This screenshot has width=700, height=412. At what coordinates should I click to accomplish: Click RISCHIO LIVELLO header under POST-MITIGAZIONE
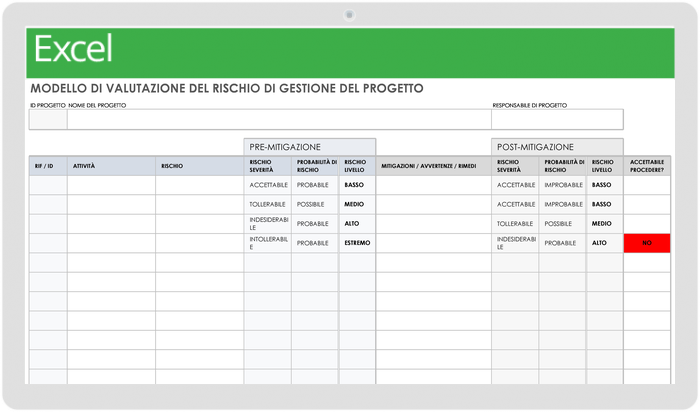tap(605, 166)
